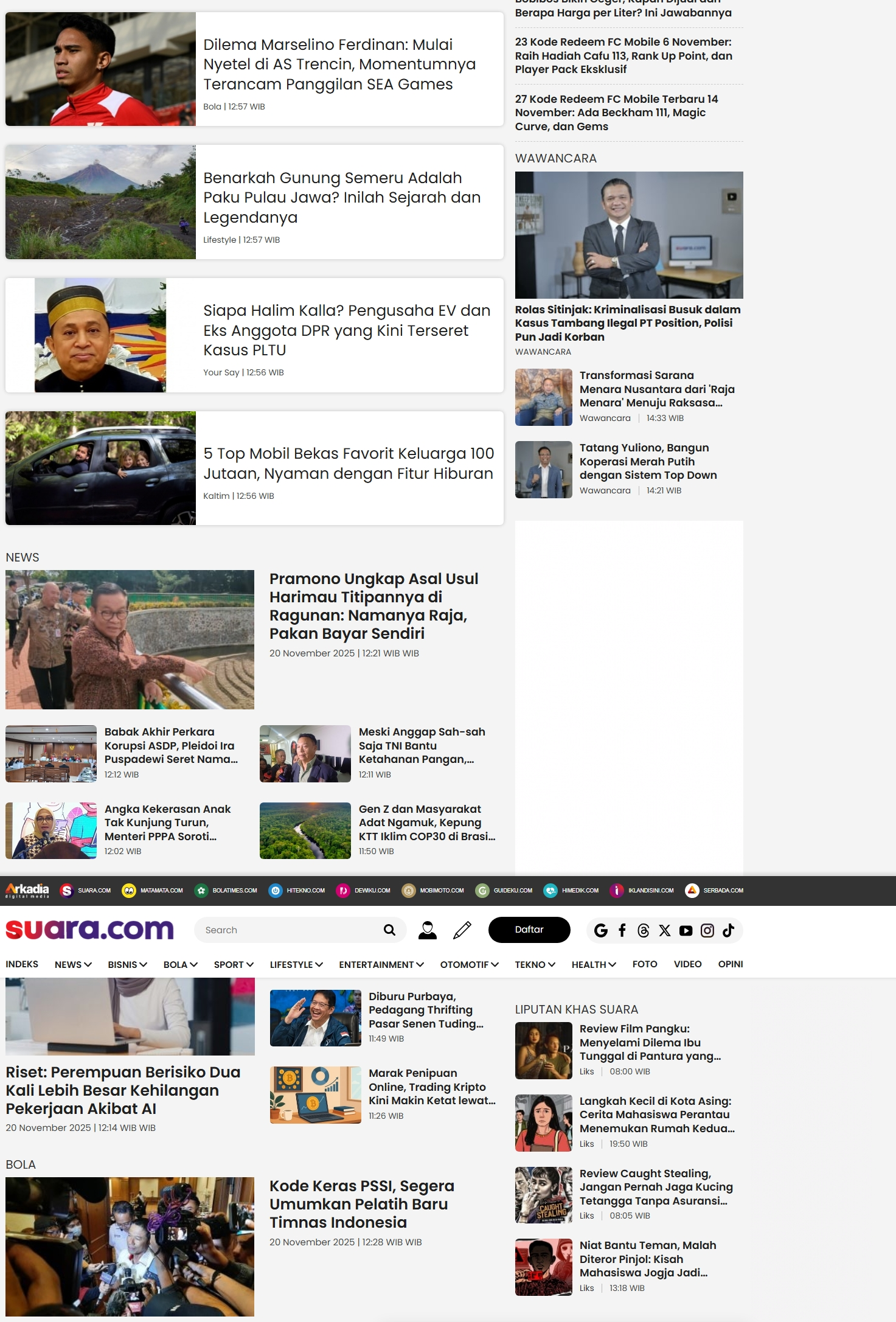Go to the INDEKS menu item
Screen dimensions: 896x1322
coord(22,964)
